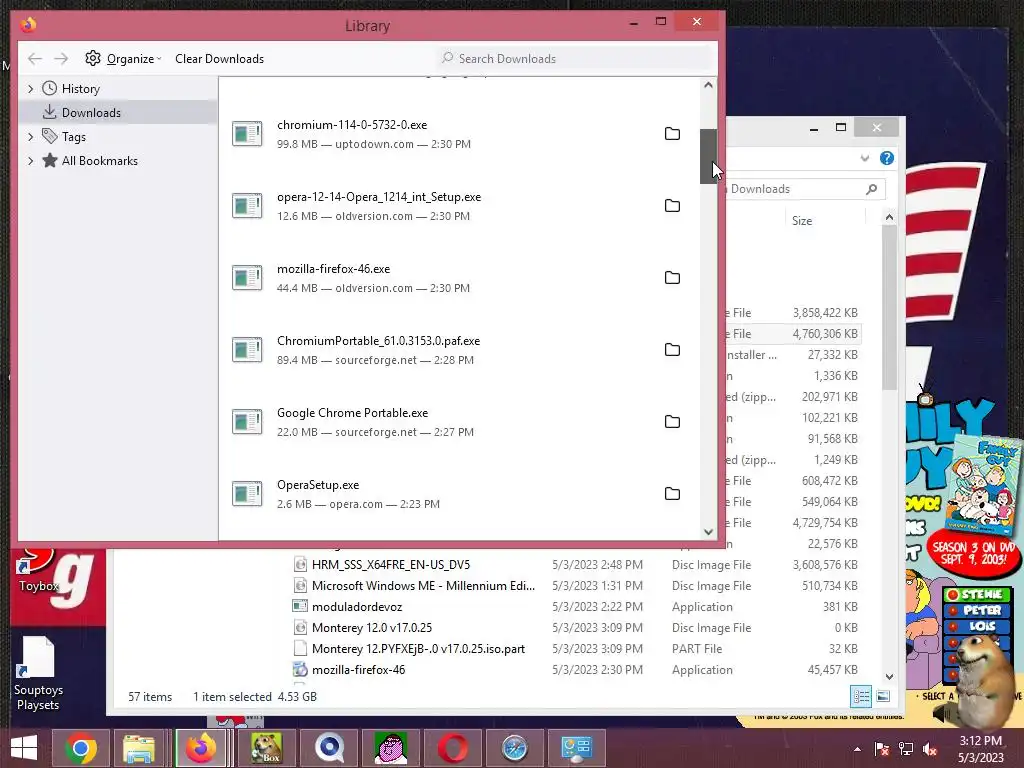The image size is (1024, 768).
Task: Open Windows Start button
Action: [24, 748]
